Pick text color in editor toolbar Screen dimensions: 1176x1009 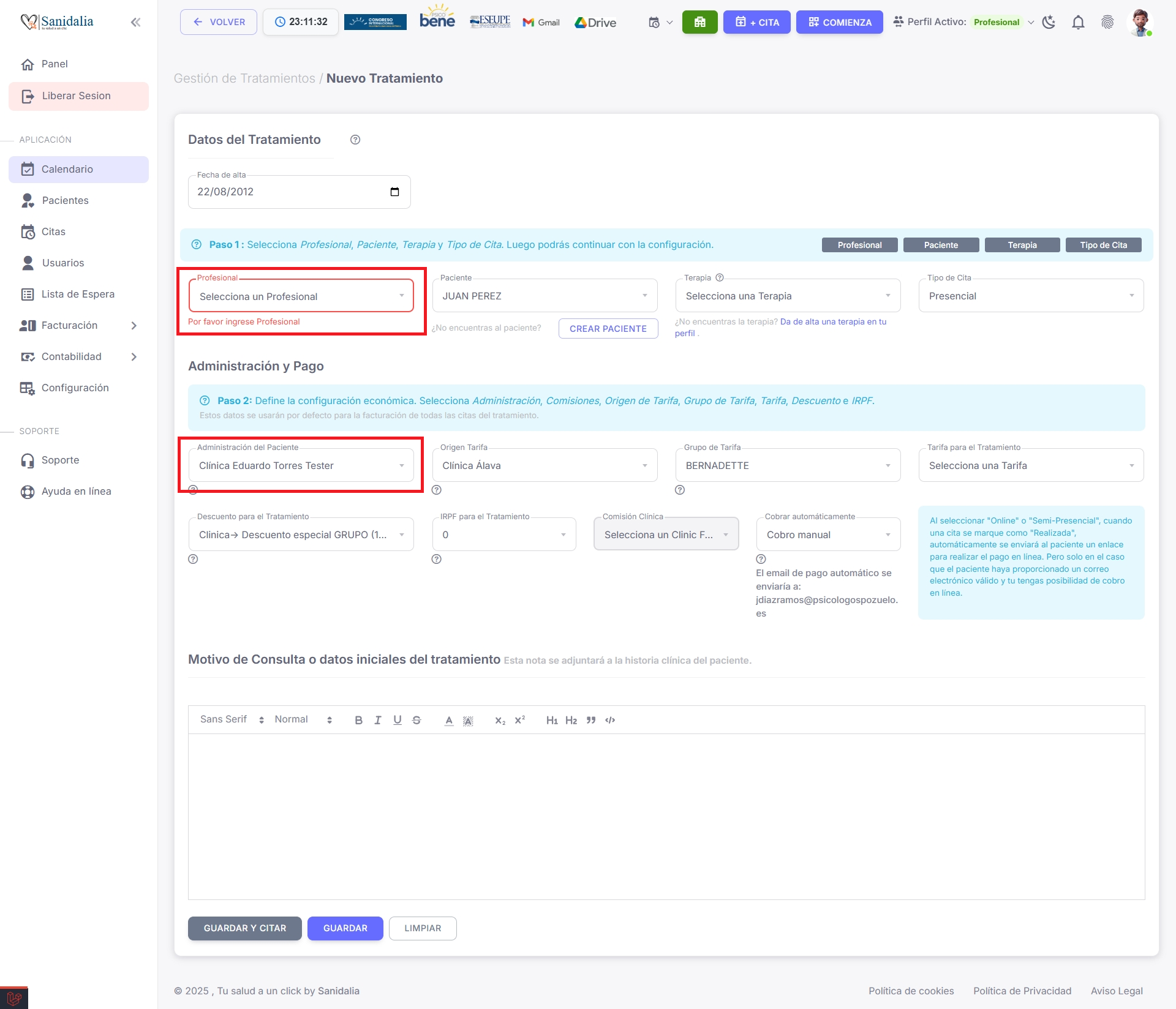449,720
